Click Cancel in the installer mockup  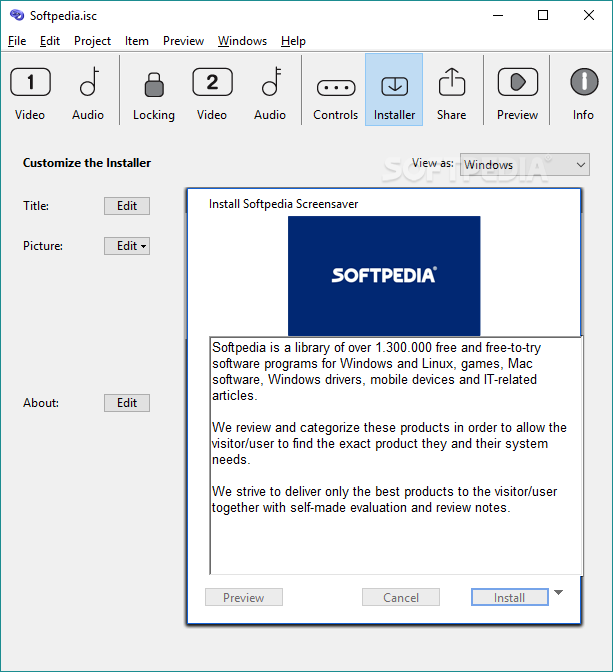click(401, 597)
